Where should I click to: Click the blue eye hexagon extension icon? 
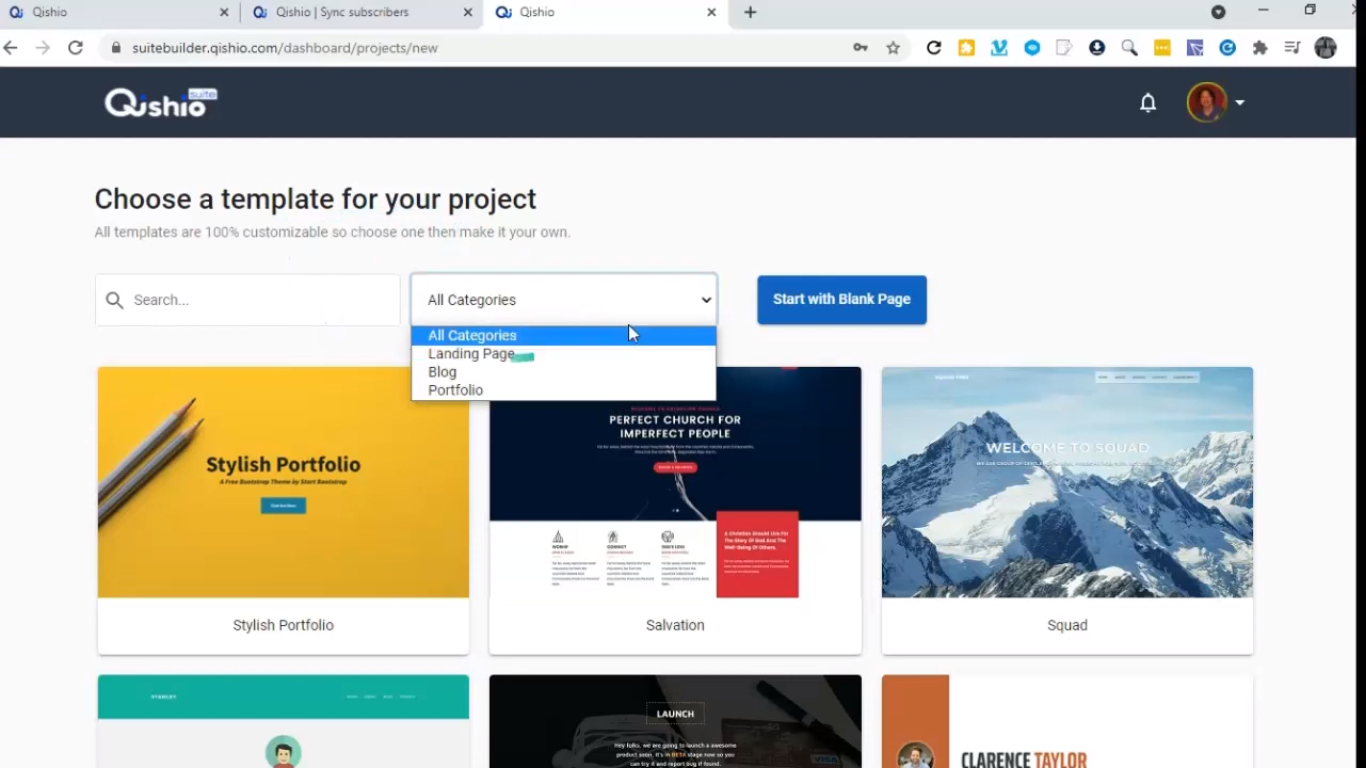(x=1032, y=48)
